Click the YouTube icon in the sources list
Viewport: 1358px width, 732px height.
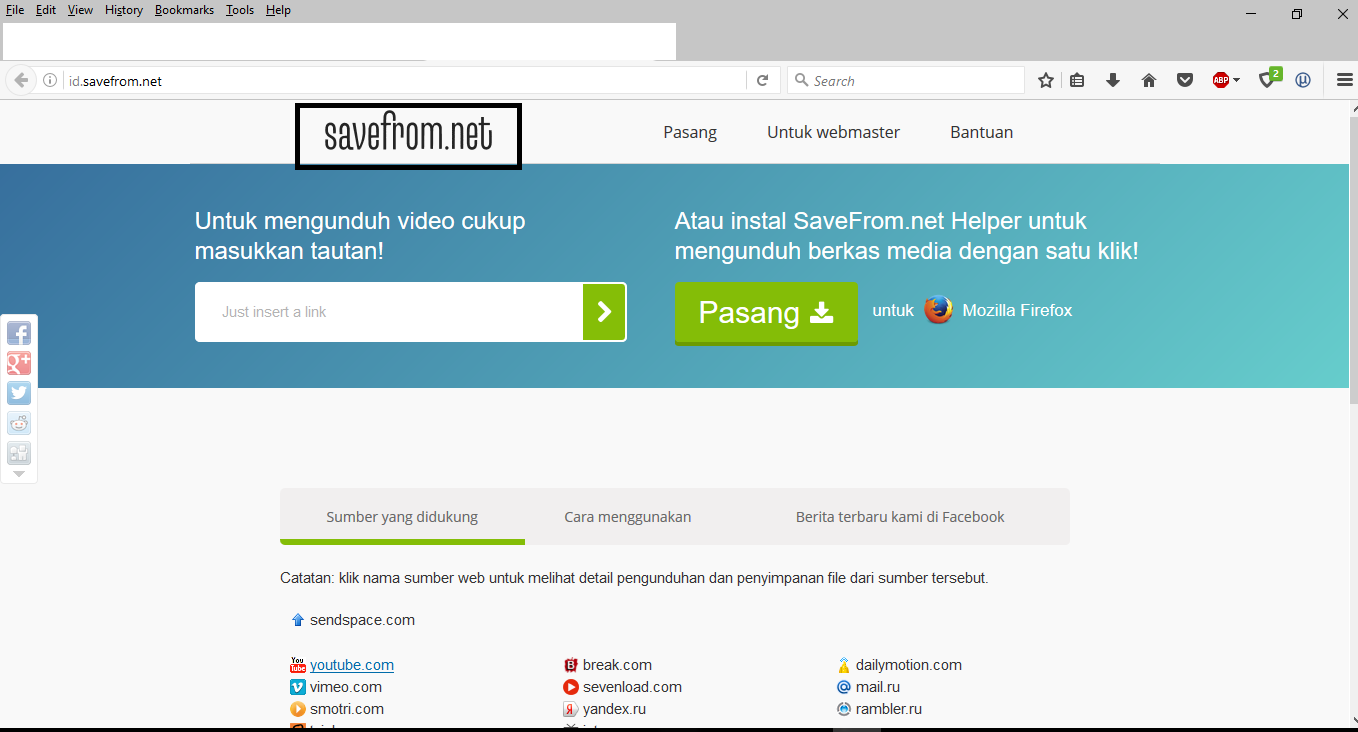[297, 665]
